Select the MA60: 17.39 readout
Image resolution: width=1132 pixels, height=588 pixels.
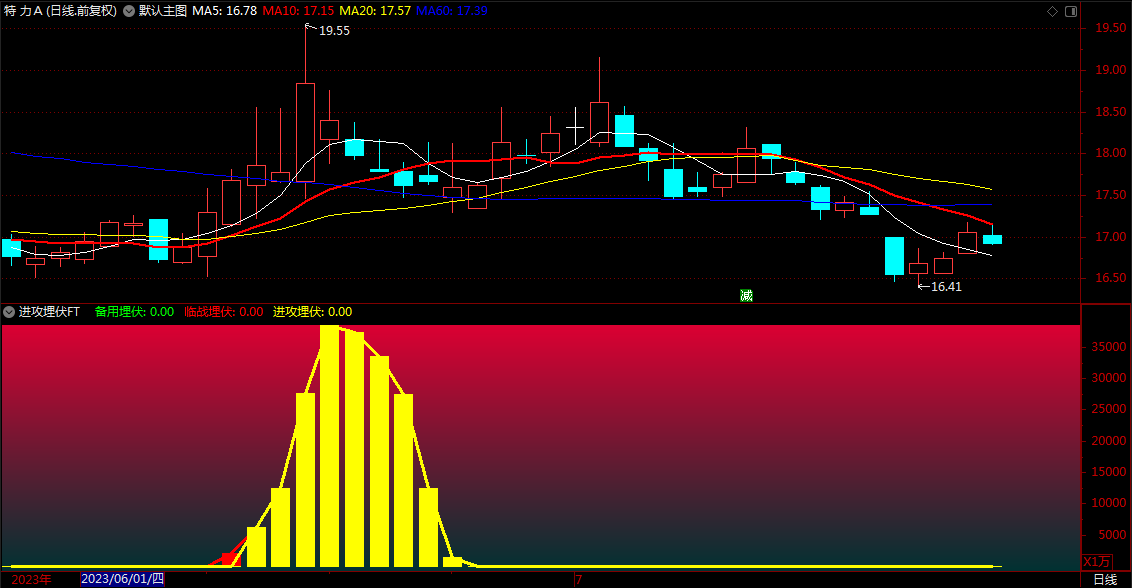(452, 11)
